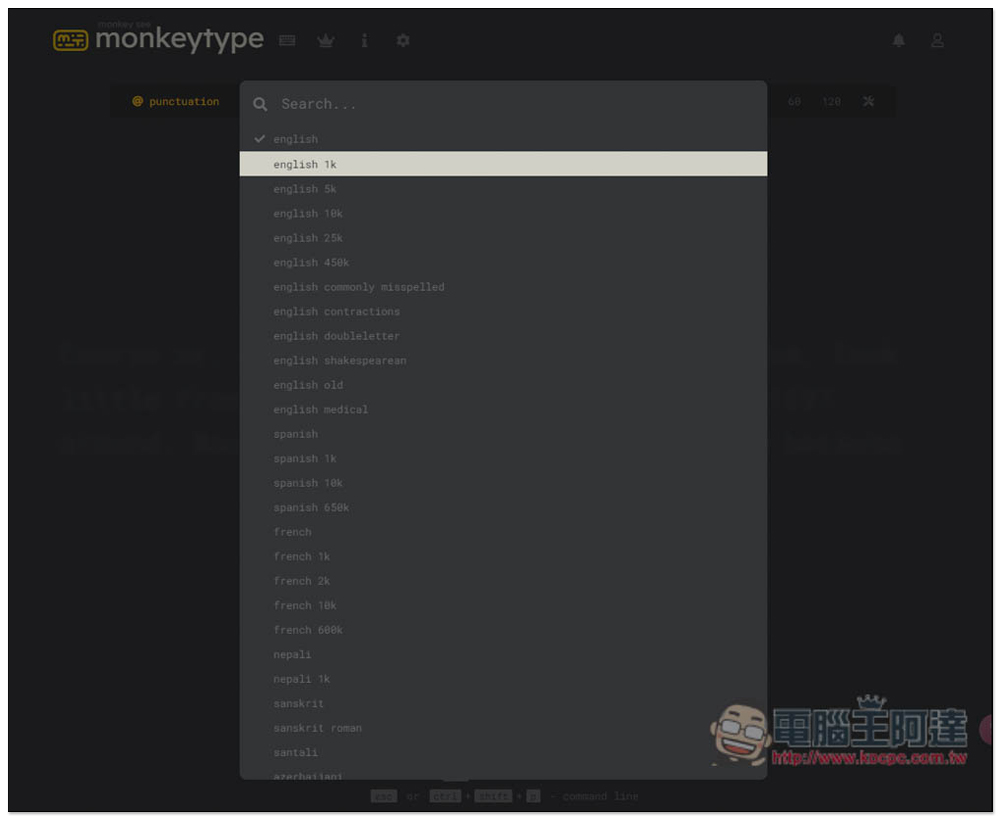The height and width of the screenshot is (821, 1000).
Task: Select santali language
Action: coord(503,753)
